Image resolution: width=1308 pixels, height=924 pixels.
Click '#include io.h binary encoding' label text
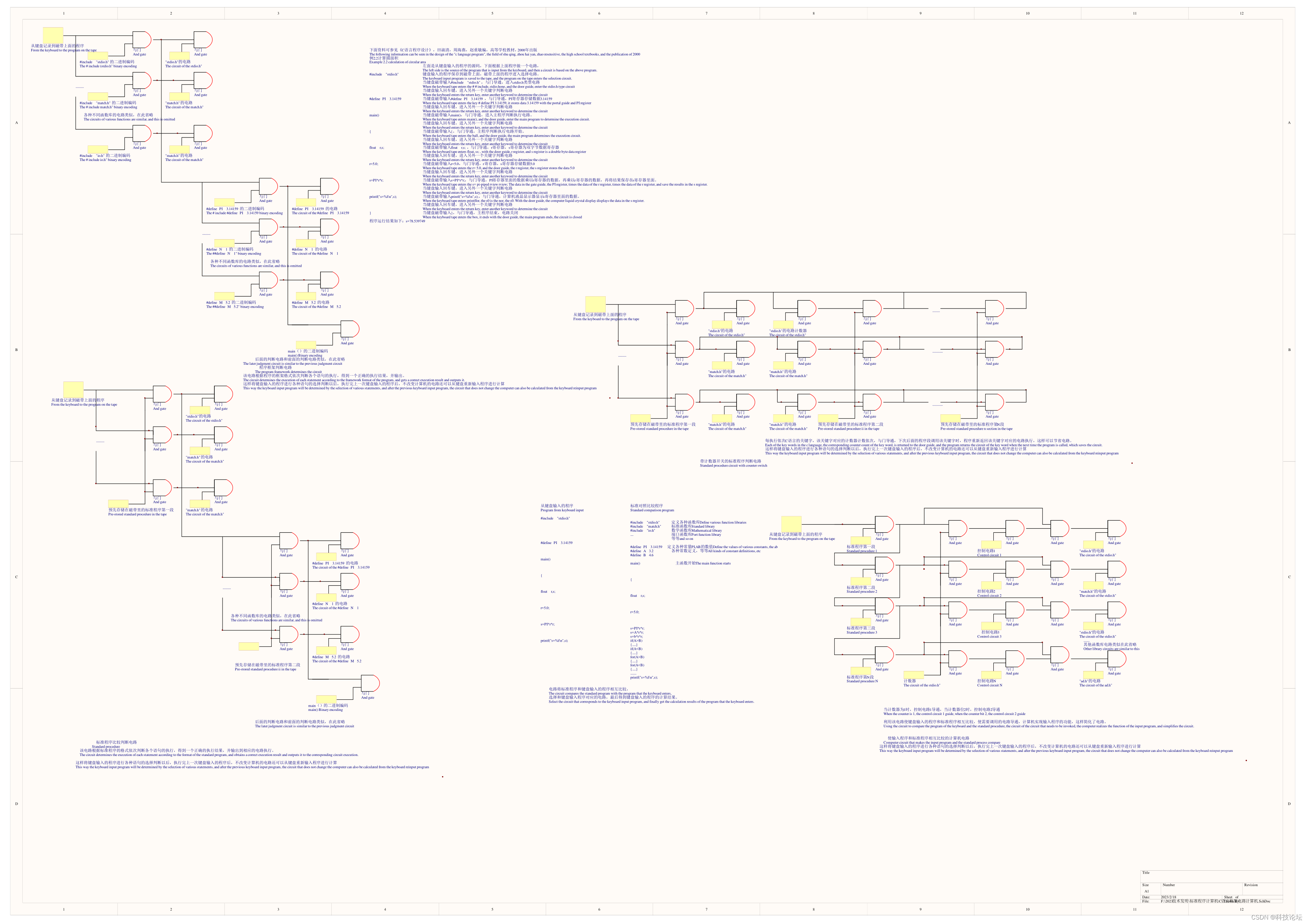click(x=105, y=160)
